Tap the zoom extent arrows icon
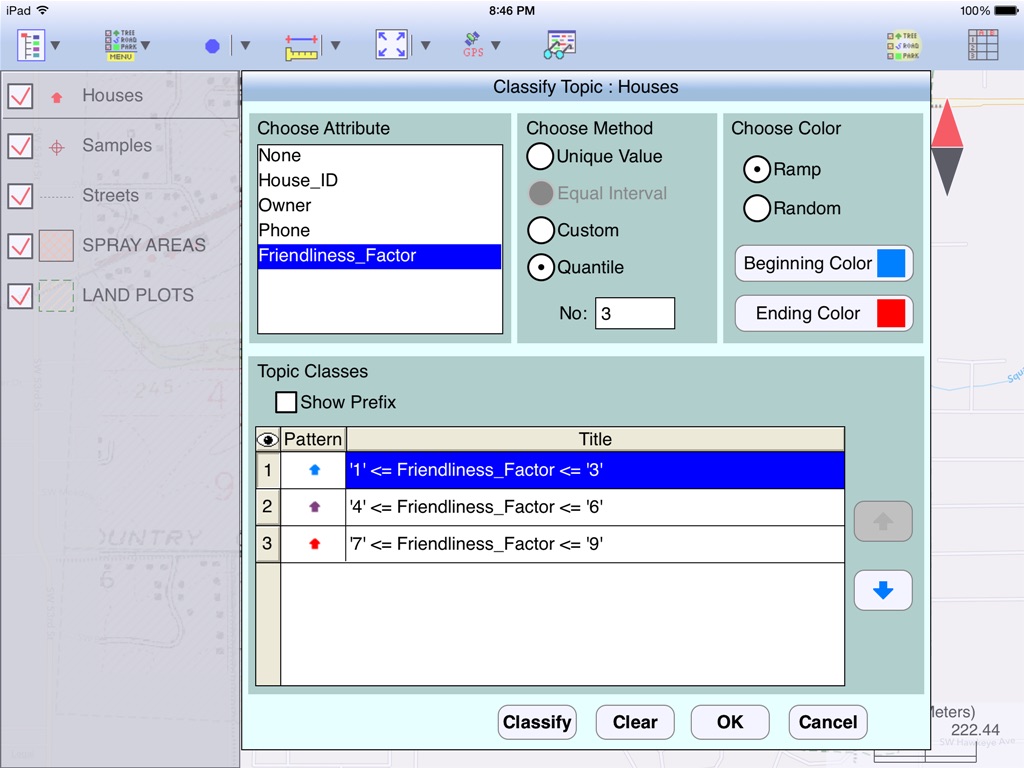 point(392,44)
